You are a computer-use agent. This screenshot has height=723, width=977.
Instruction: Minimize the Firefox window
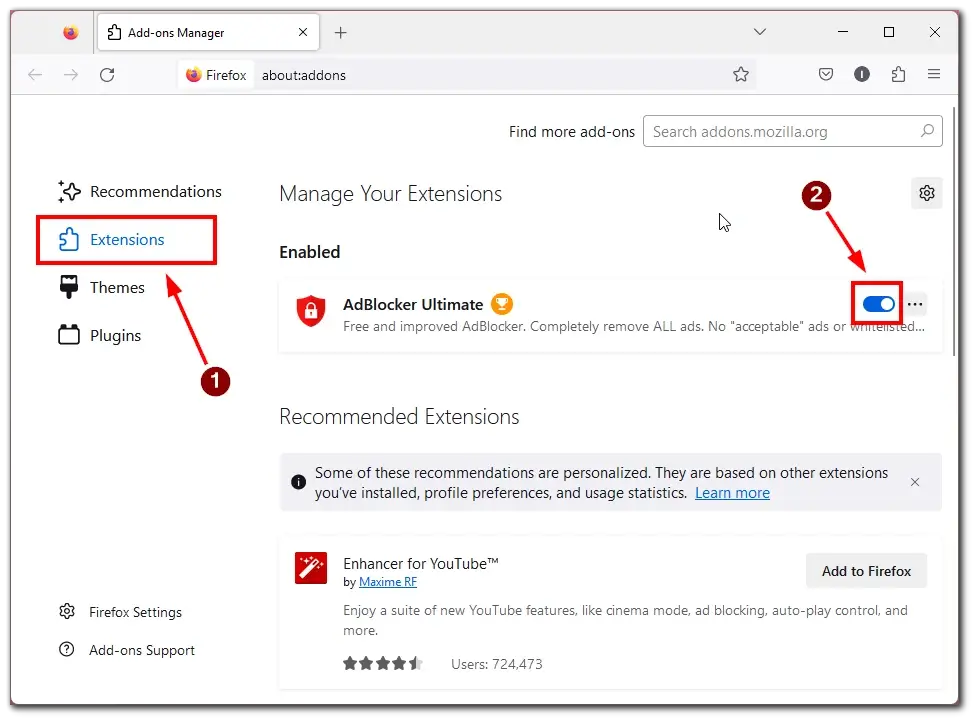[843, 32]
